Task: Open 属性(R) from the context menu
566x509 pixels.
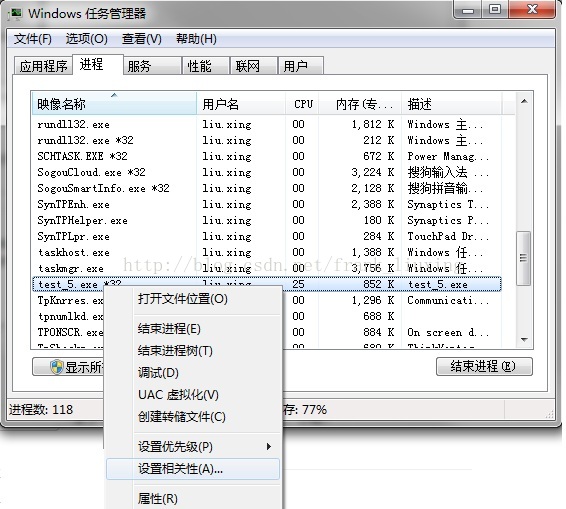Action: tap(193, 499)
